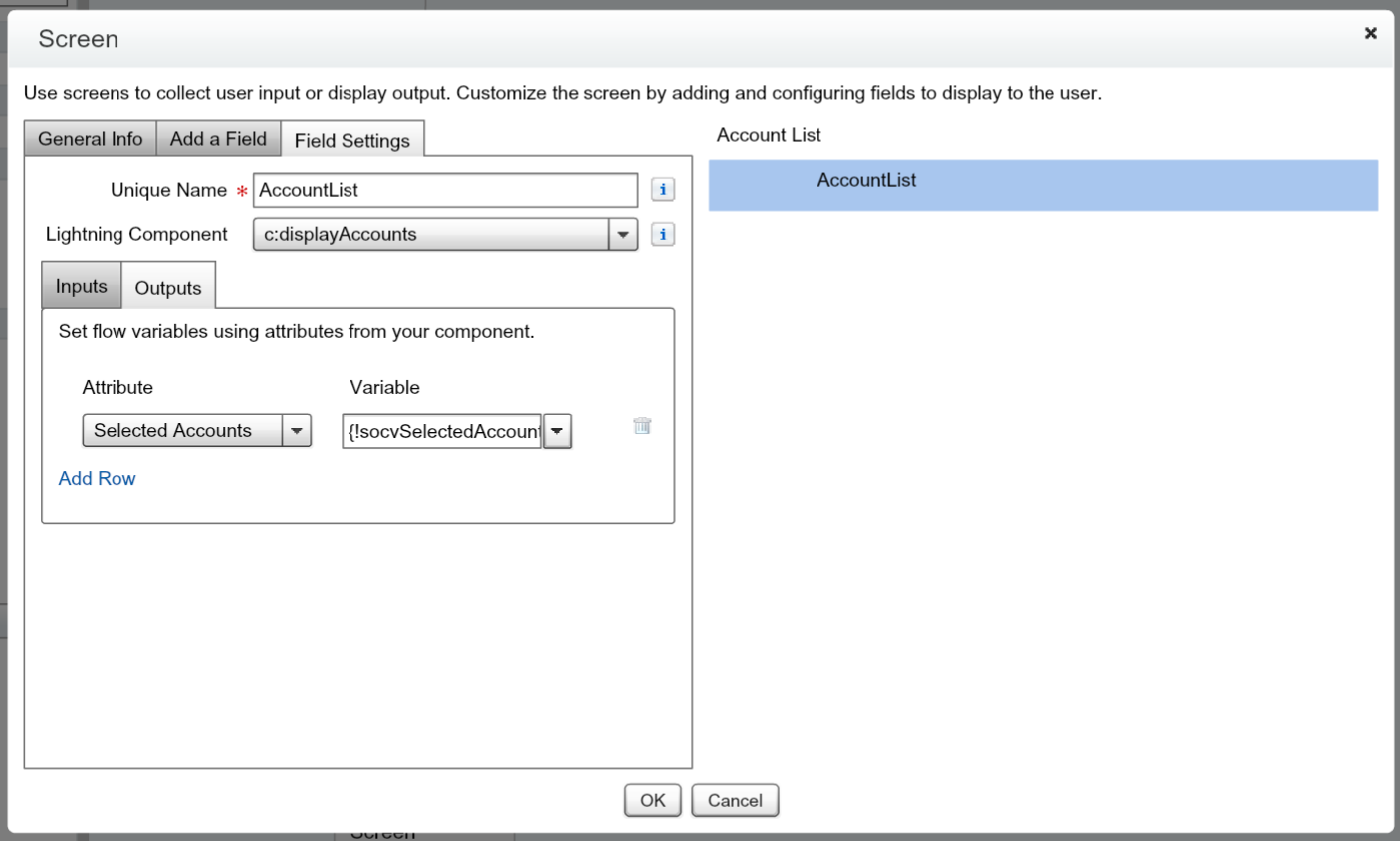Open the Attribute dropdown showing Selected Accounts
Image resolution: width=1400 pixels, height=841 pixels.
tap(296, 430)
